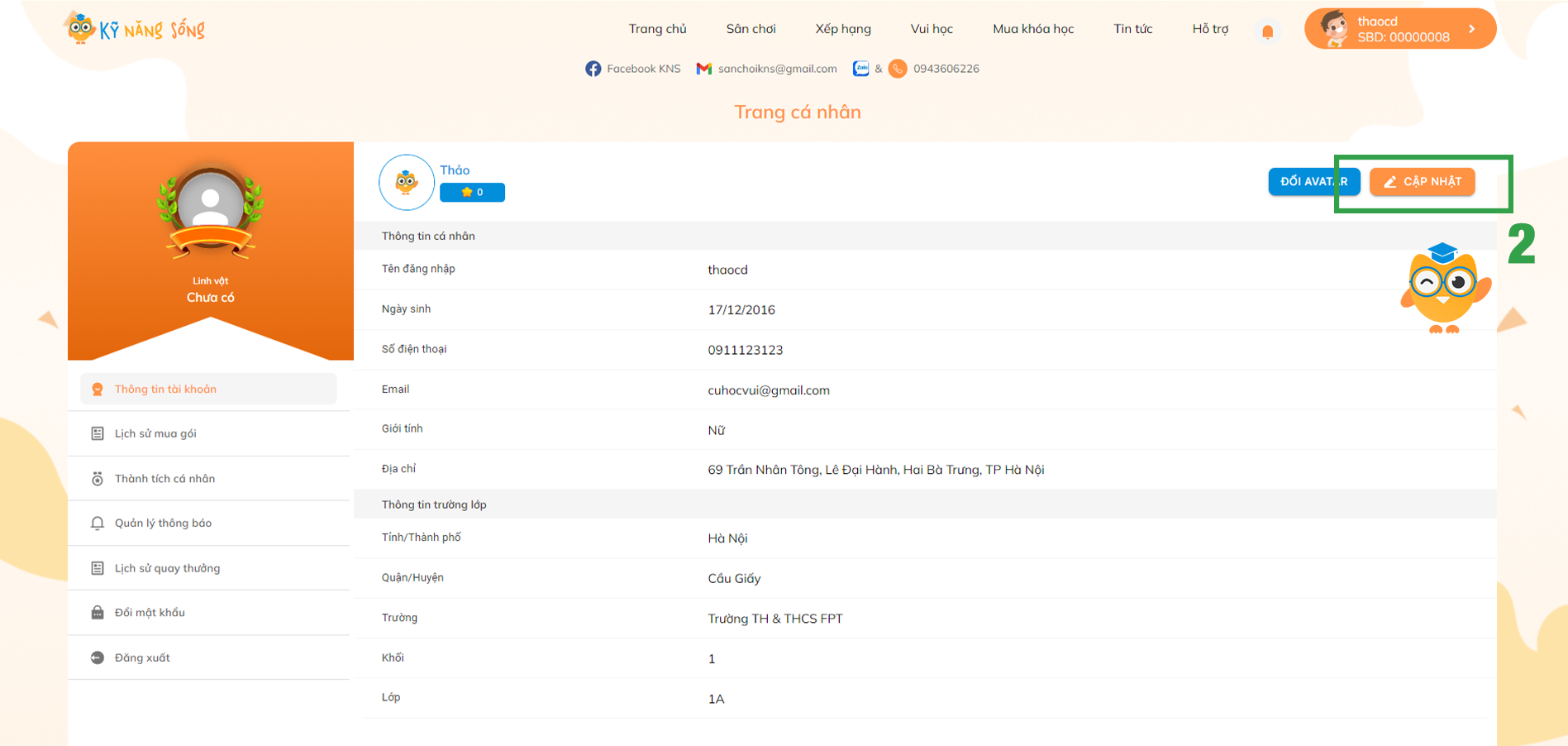This screenshot has height=746, width=1568.
Task: Select Lịch sử mua gói in sidebar
Action: click(x=155, y=433)
